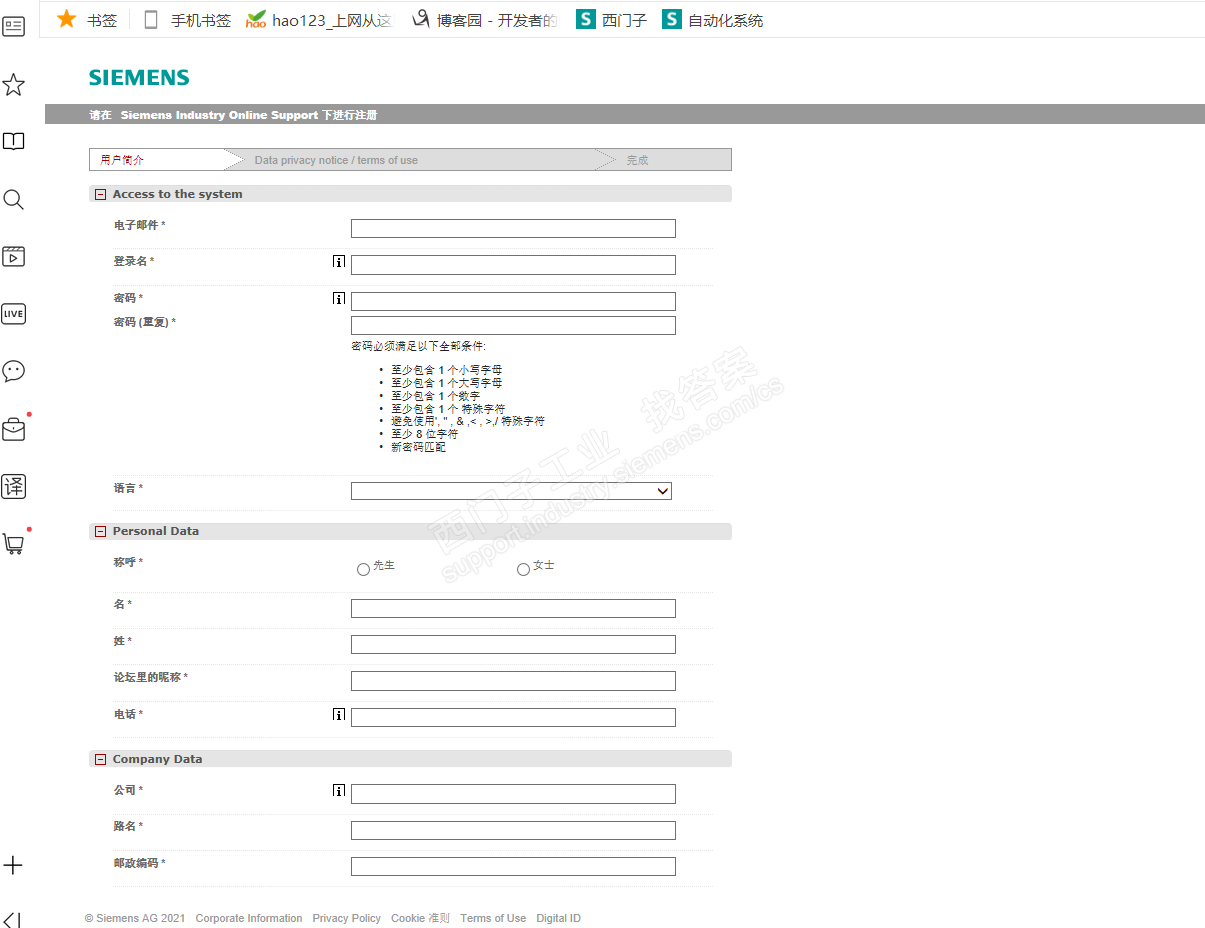The image size is (1205, 928).
Task: Open the shopping cart sidebar icon
Action: (x=13, y=544)
